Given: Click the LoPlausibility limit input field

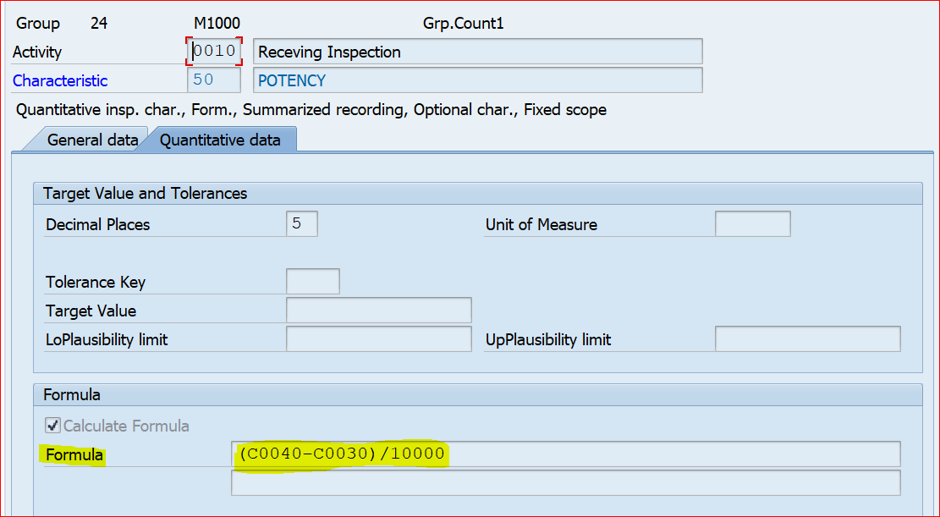Looking at the screenshot, I should click(x=379, y=339).
